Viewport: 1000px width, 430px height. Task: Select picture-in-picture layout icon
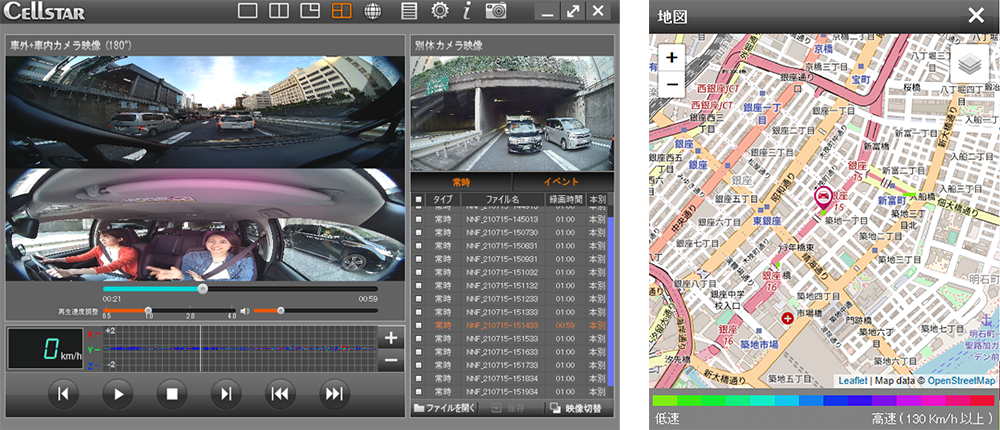310,11
